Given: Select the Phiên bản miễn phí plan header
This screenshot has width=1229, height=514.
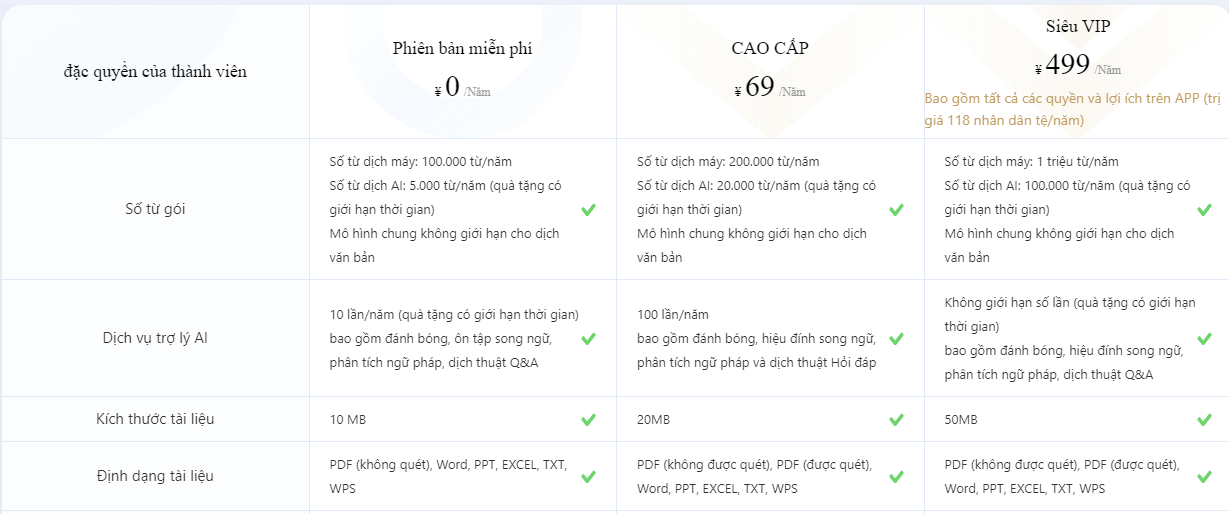Looking at the screenshot, I should 469,49.
